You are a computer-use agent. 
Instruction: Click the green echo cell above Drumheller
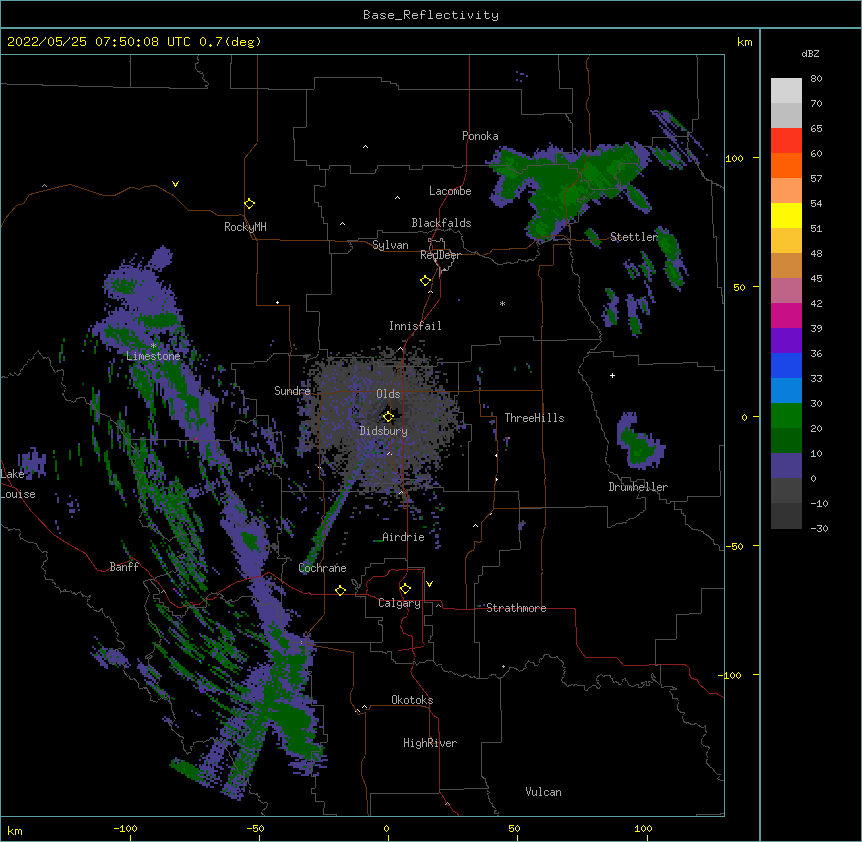[639, 443]
